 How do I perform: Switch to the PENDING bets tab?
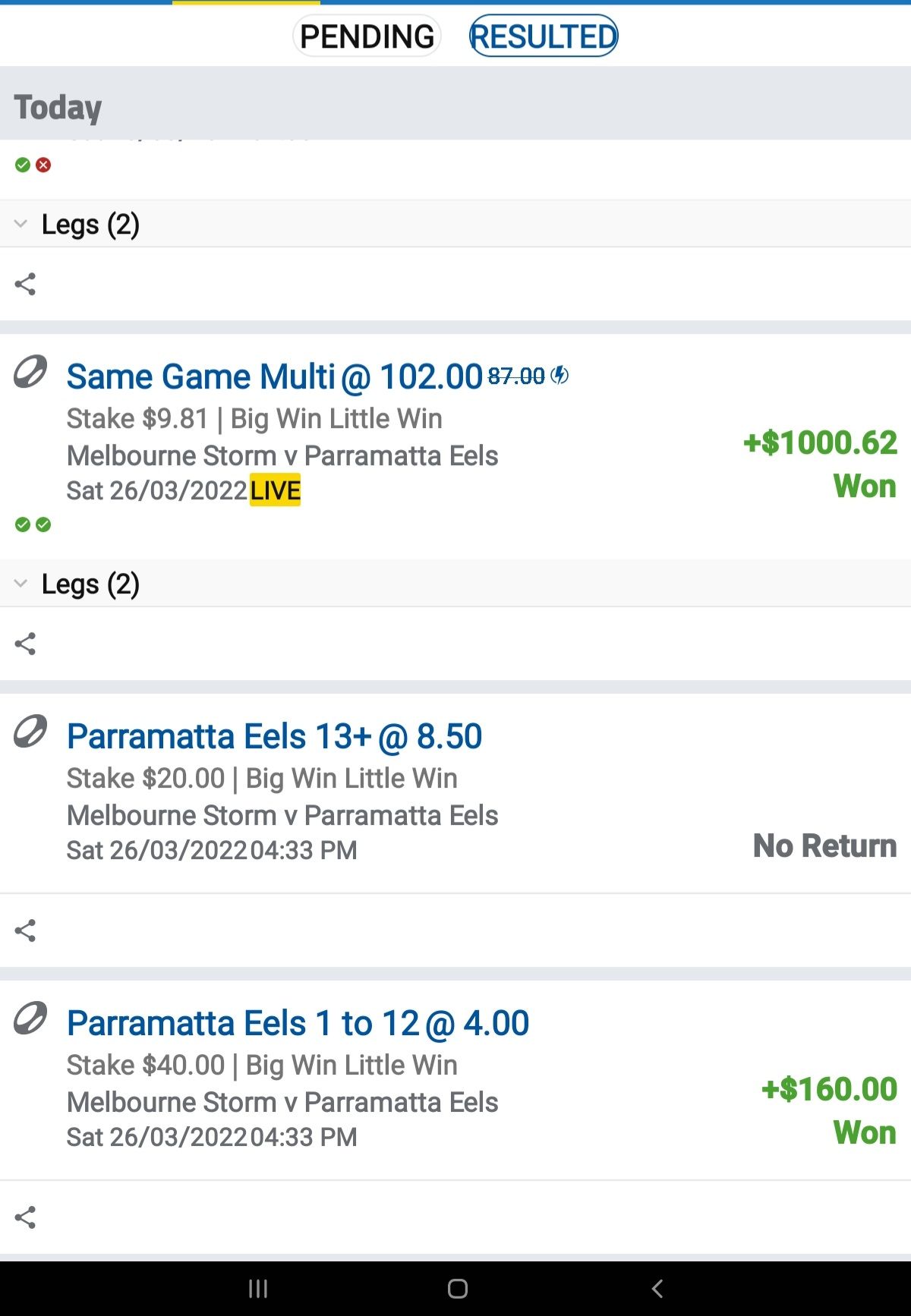coord(367,36)
